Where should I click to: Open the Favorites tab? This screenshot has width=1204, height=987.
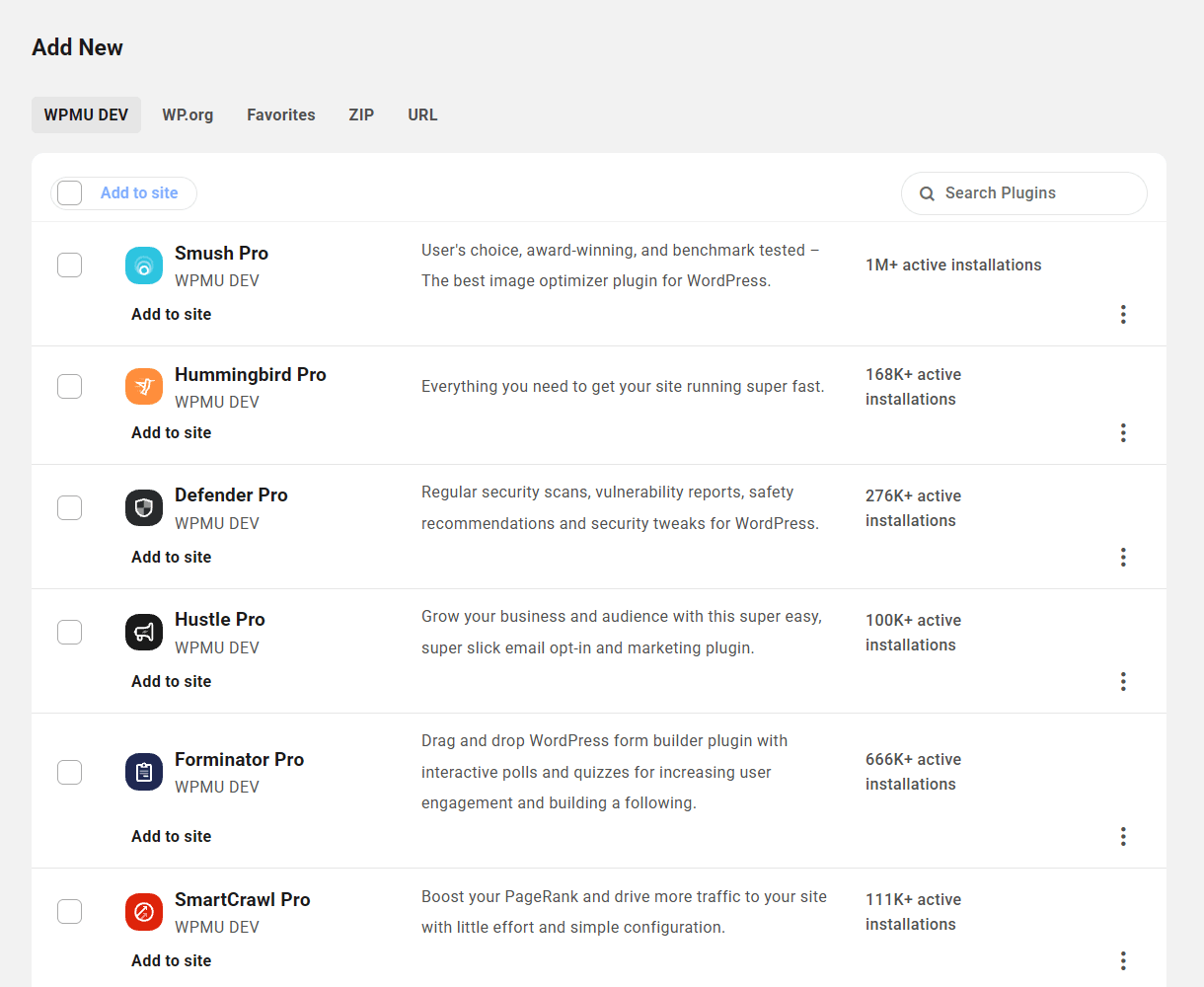pos(281,114)
